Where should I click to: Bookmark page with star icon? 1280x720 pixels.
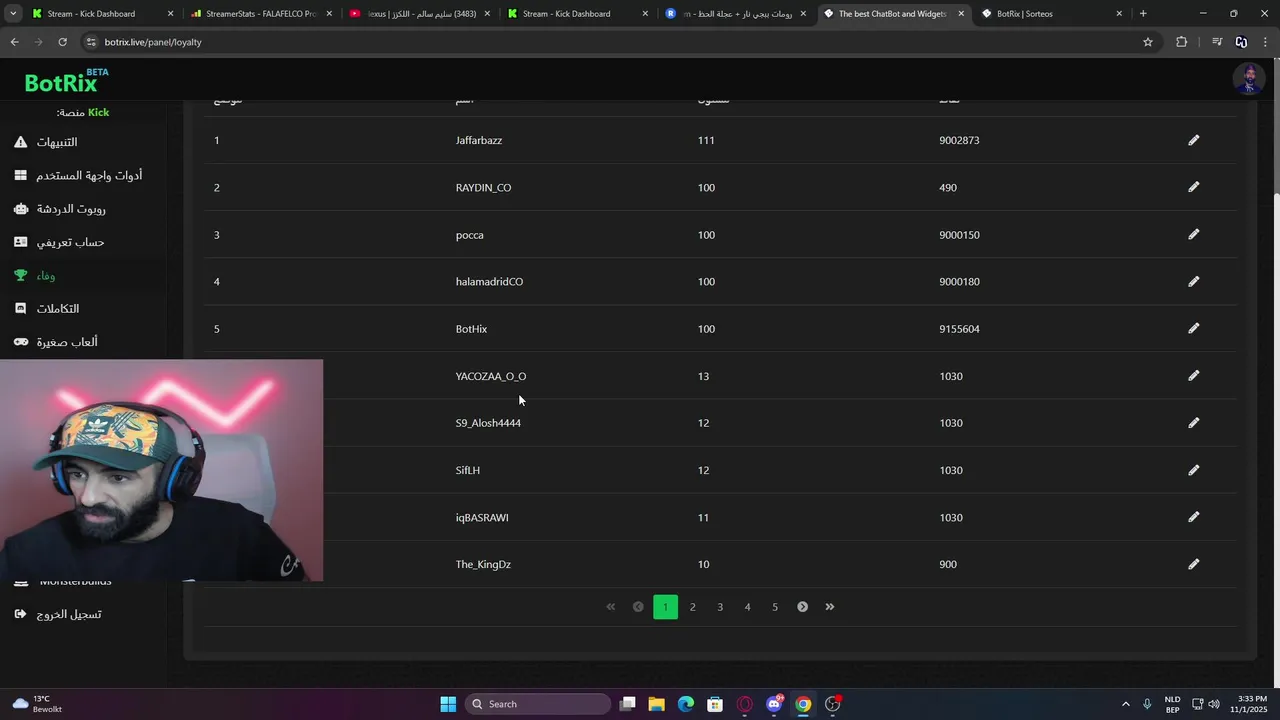coord(1148,42)
